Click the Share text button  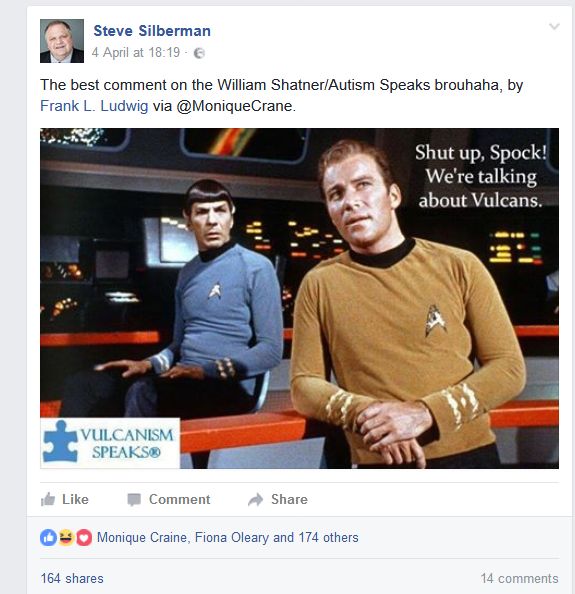coord(289,499)
